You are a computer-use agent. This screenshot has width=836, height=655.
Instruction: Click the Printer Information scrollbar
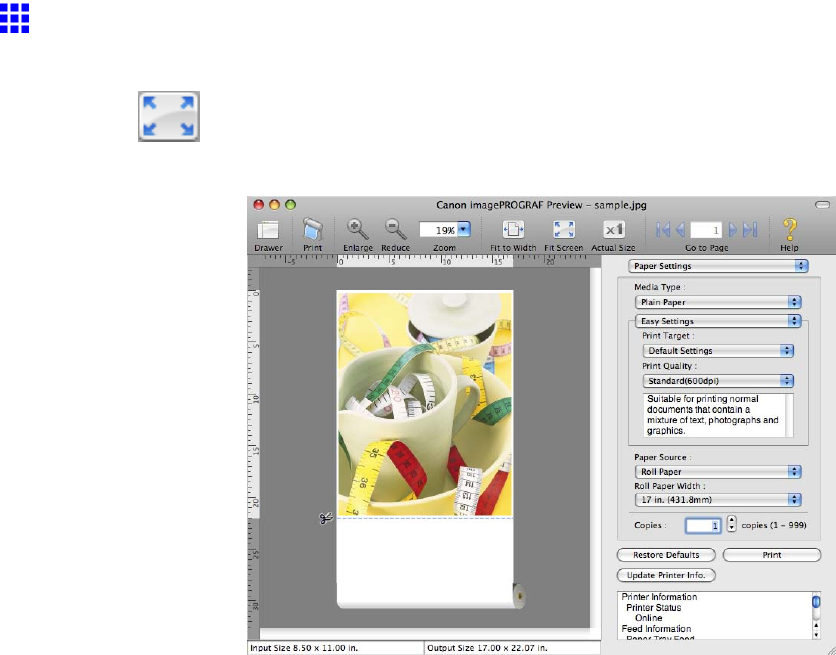tap(816, 616)
